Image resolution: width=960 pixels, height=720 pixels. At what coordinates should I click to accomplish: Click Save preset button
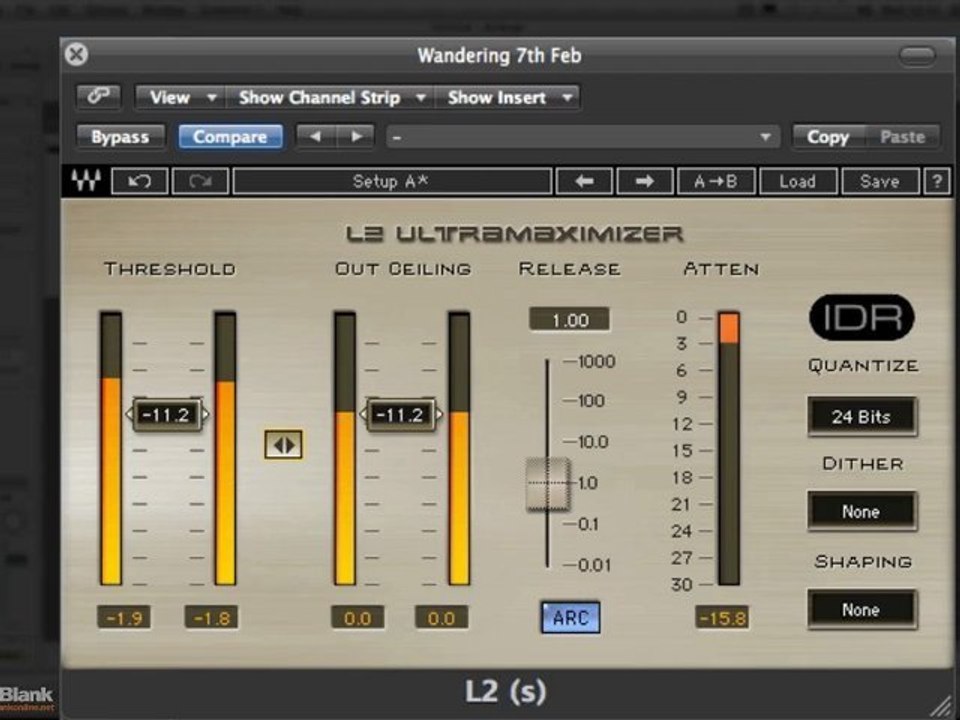[x=880, y=181]
